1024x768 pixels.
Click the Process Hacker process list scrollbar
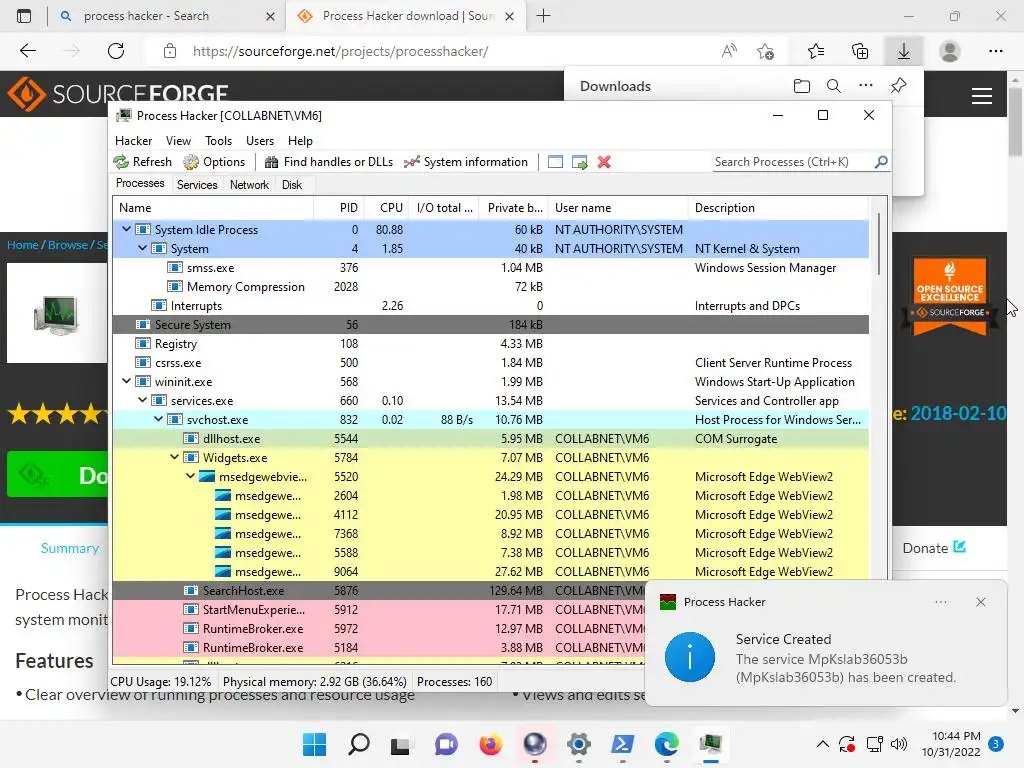pos(879,244)
